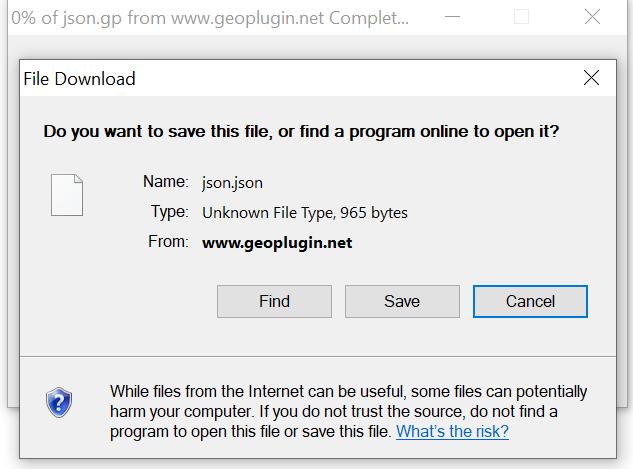Open the "What's the risk?" link

click(452, 431)
